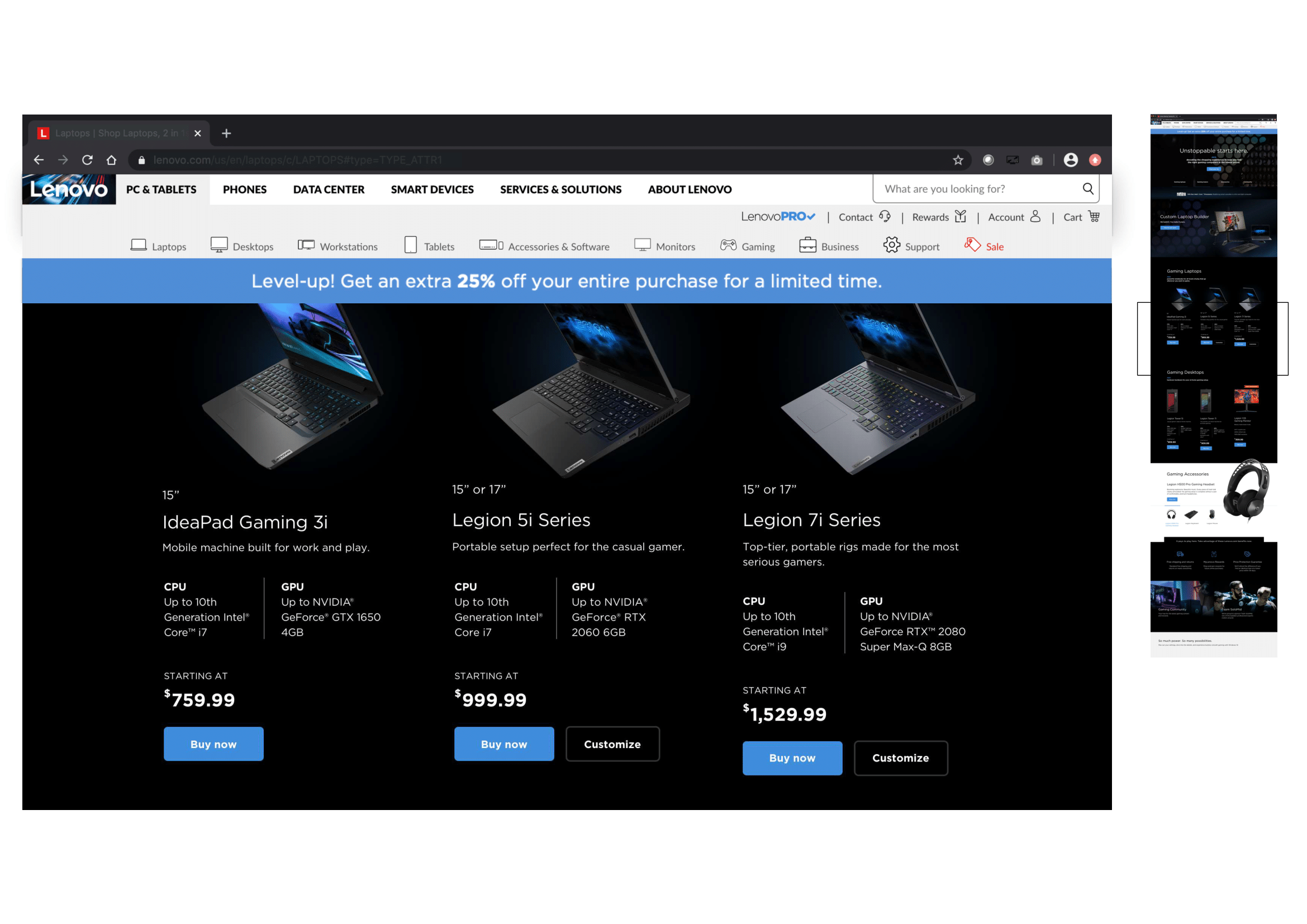Customize the Legion 5i Series
The width and height of the screenshot is (1307, 924).
tap(612, 744)
